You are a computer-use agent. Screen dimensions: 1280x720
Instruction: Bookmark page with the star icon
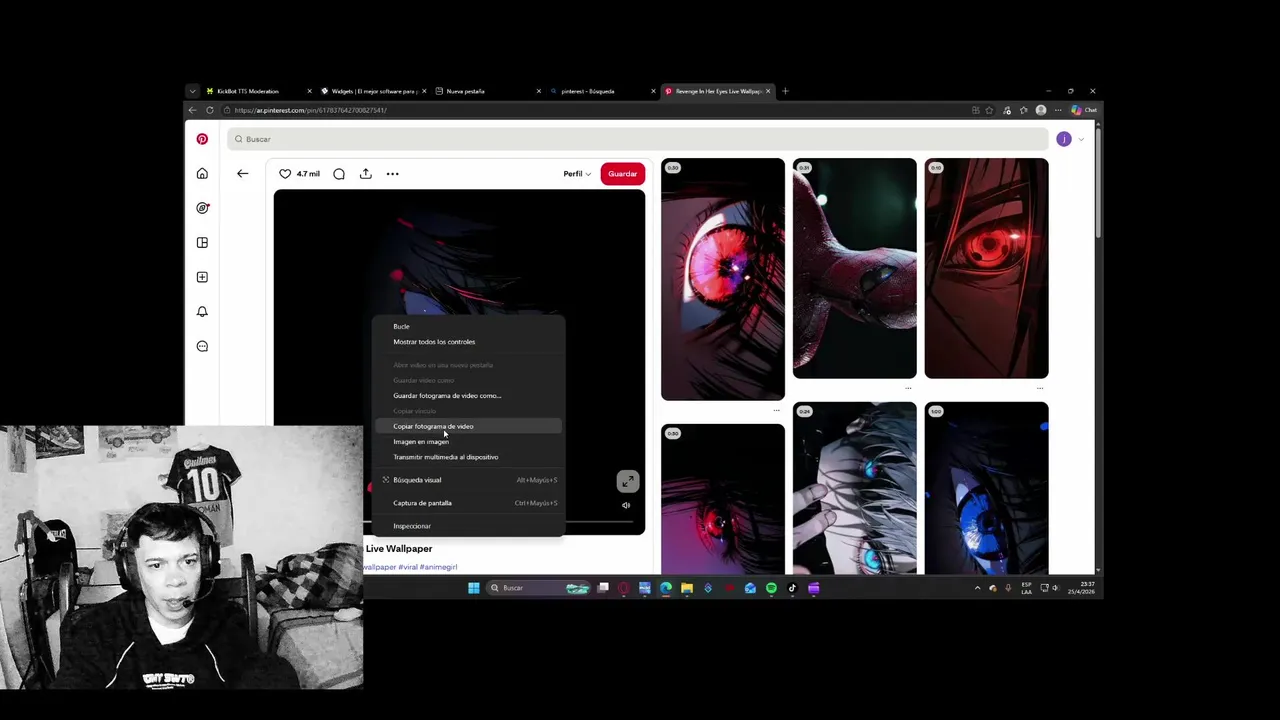990,110
